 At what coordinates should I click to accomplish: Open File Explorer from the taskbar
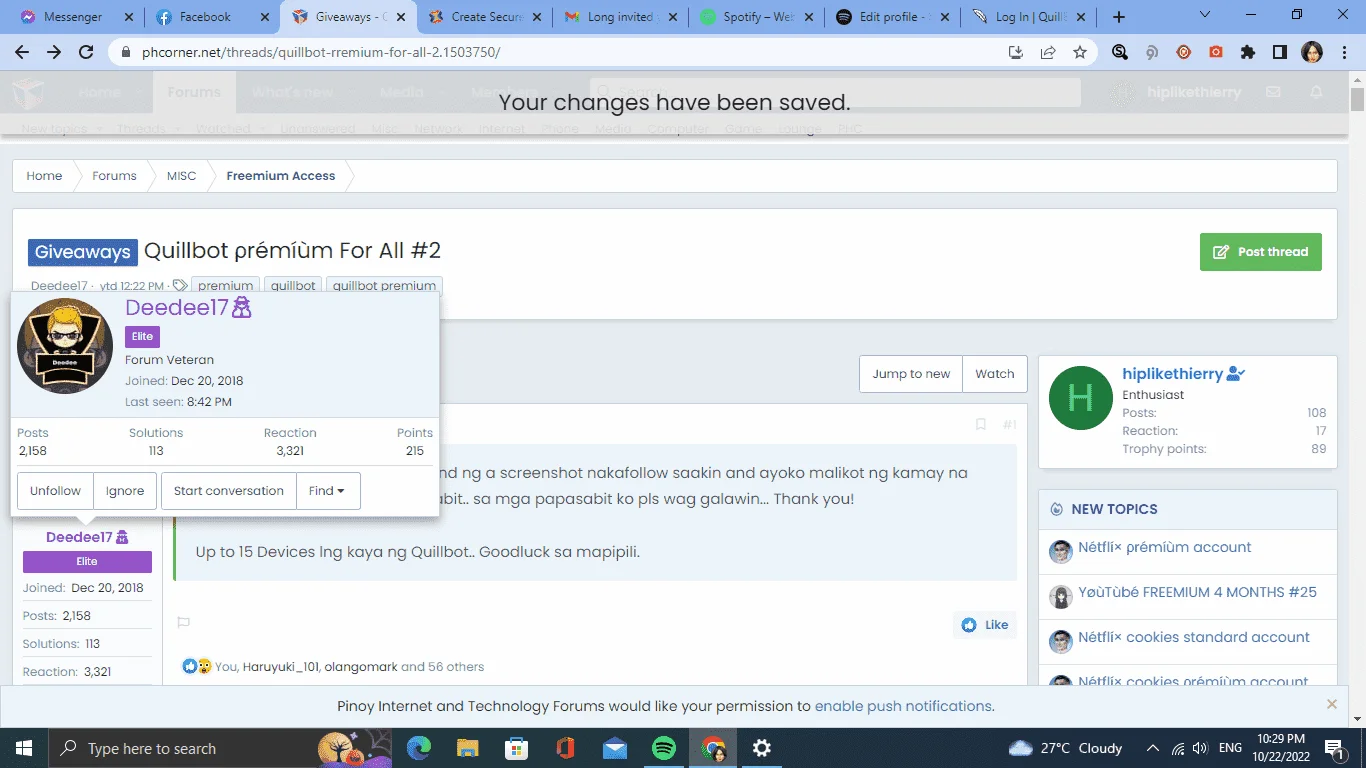pos(468,748)
